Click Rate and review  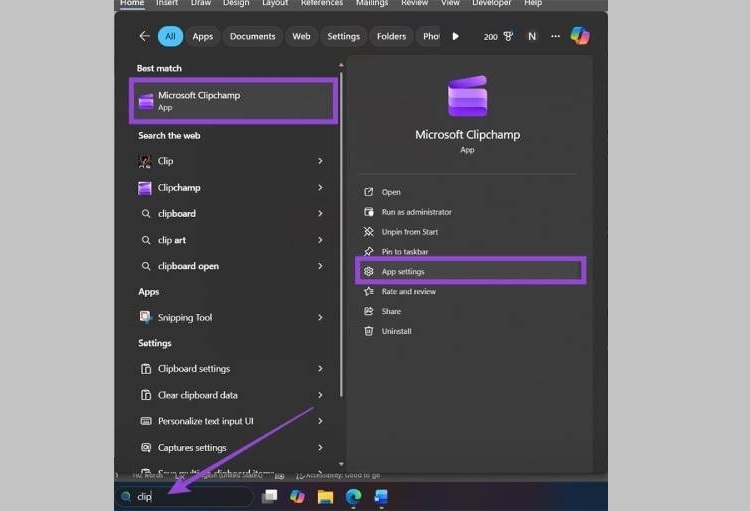click(408, 291)
